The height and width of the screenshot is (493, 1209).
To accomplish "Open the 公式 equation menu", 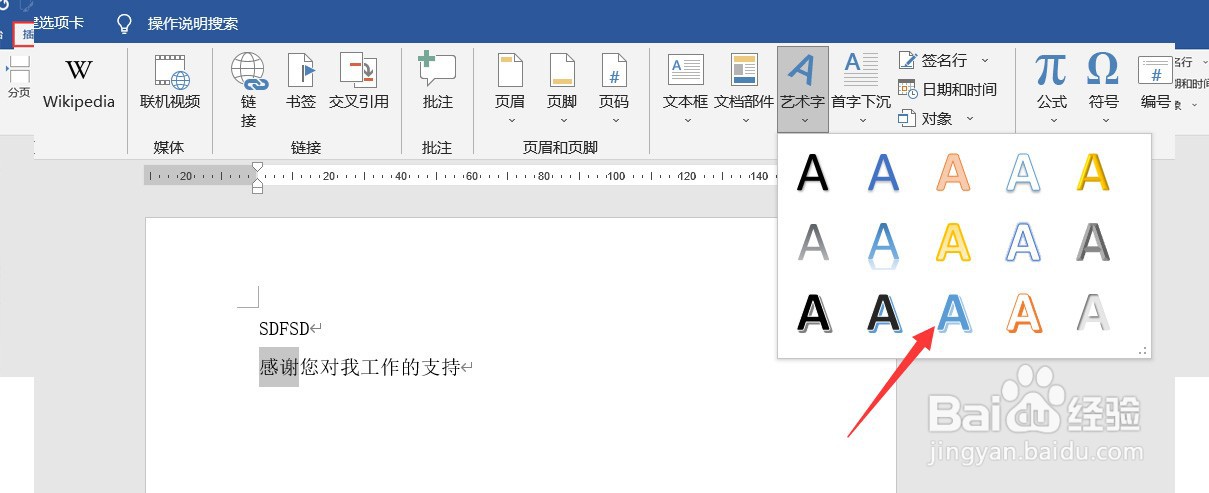I will [1051, 90].
